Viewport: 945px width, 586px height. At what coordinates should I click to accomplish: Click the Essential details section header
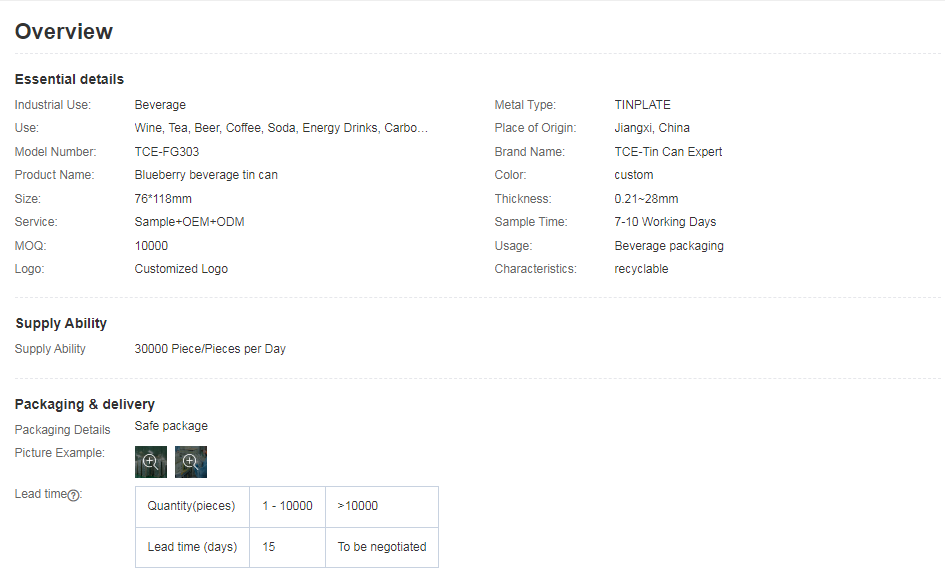point(69,79)
